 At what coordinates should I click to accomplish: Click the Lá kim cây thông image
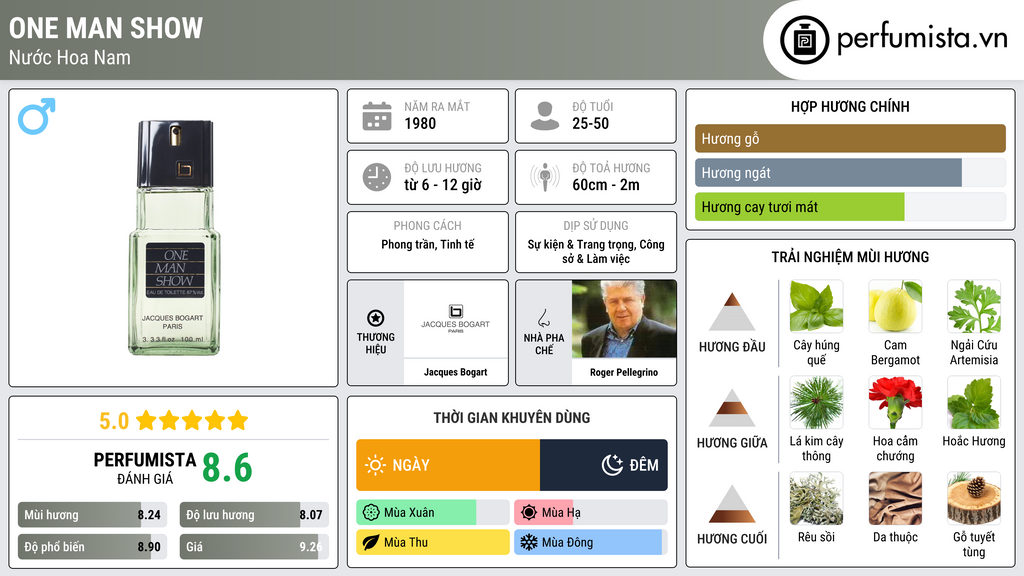pyautogui.click(x=816, y=402)
